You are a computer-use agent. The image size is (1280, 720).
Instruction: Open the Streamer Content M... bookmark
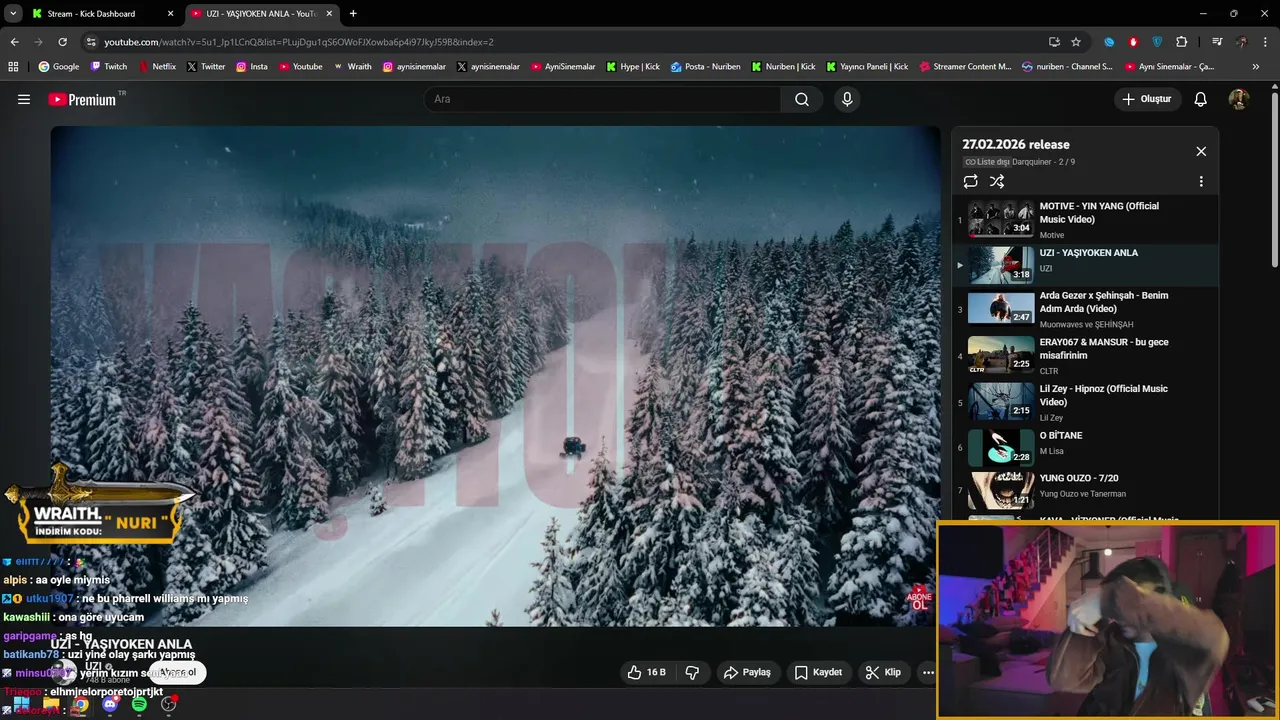click(964, 67)
